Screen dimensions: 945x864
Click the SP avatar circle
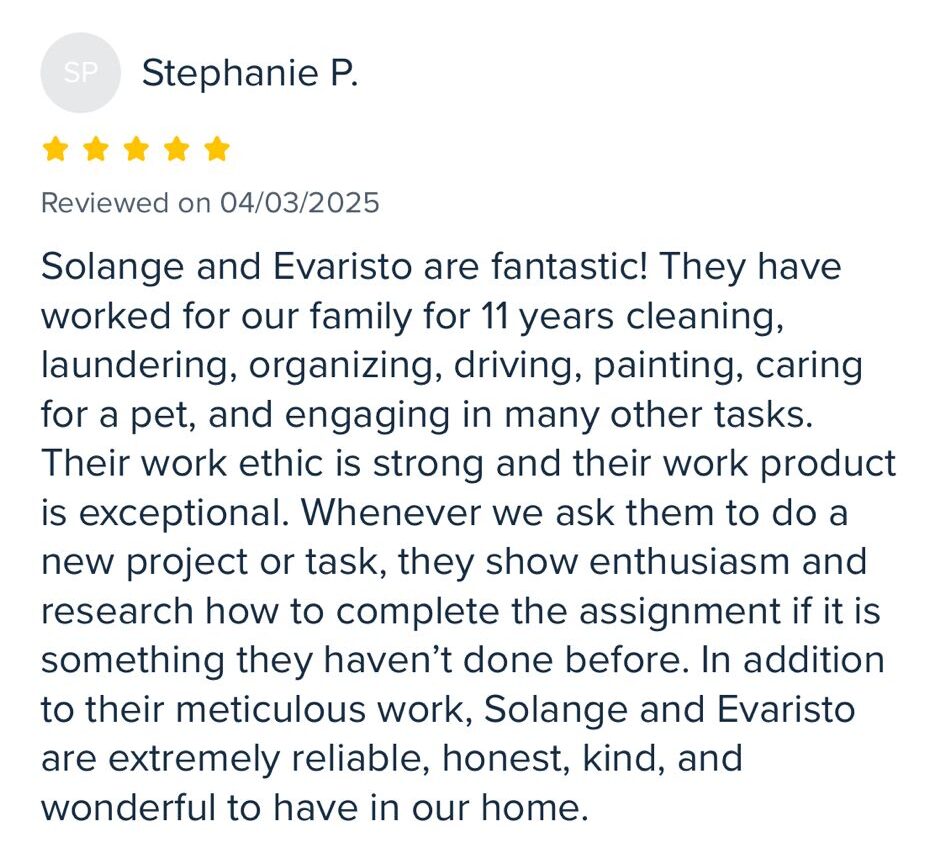80,73
